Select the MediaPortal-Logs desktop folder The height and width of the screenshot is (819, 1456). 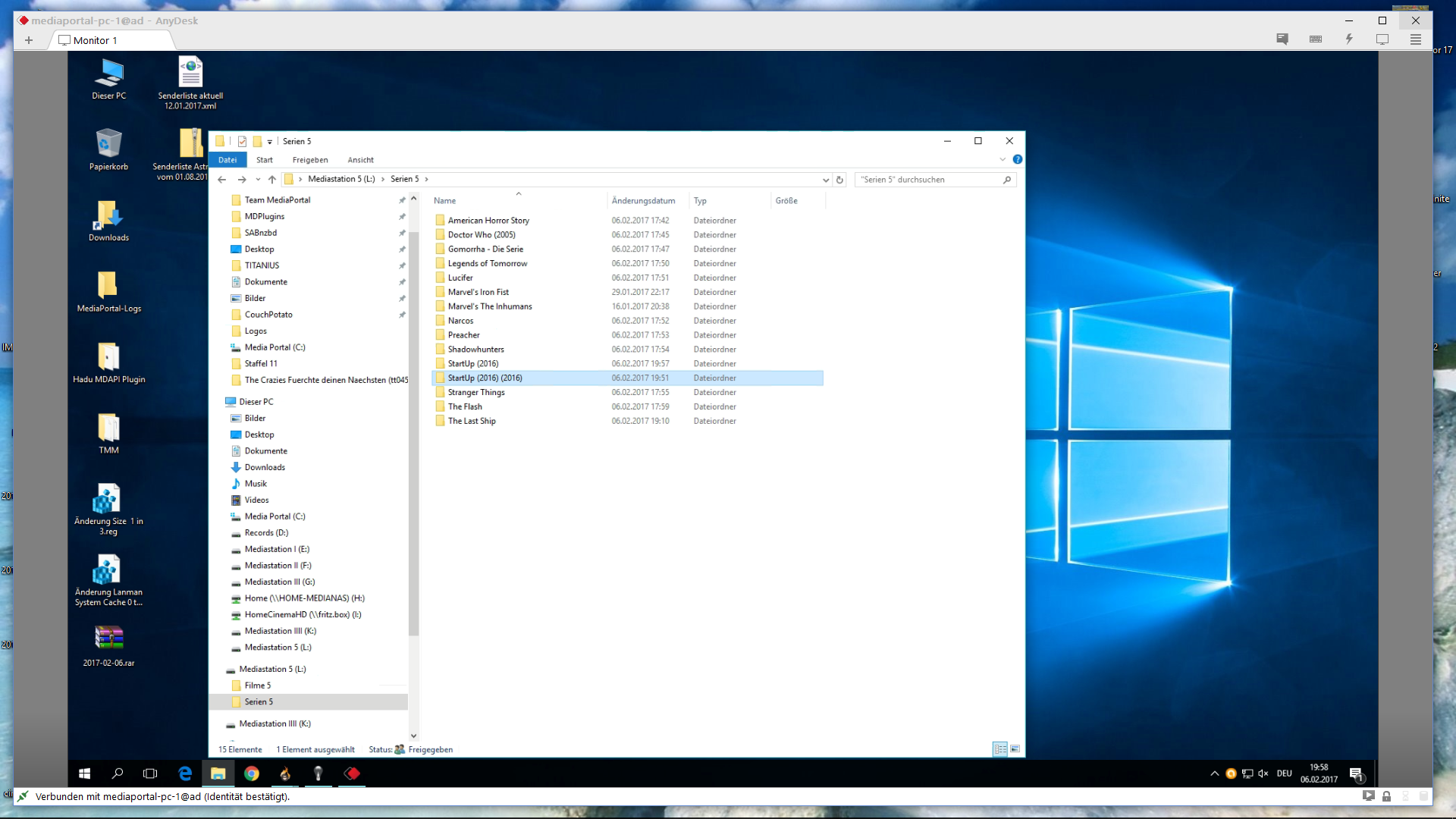[x=108, y=291]
